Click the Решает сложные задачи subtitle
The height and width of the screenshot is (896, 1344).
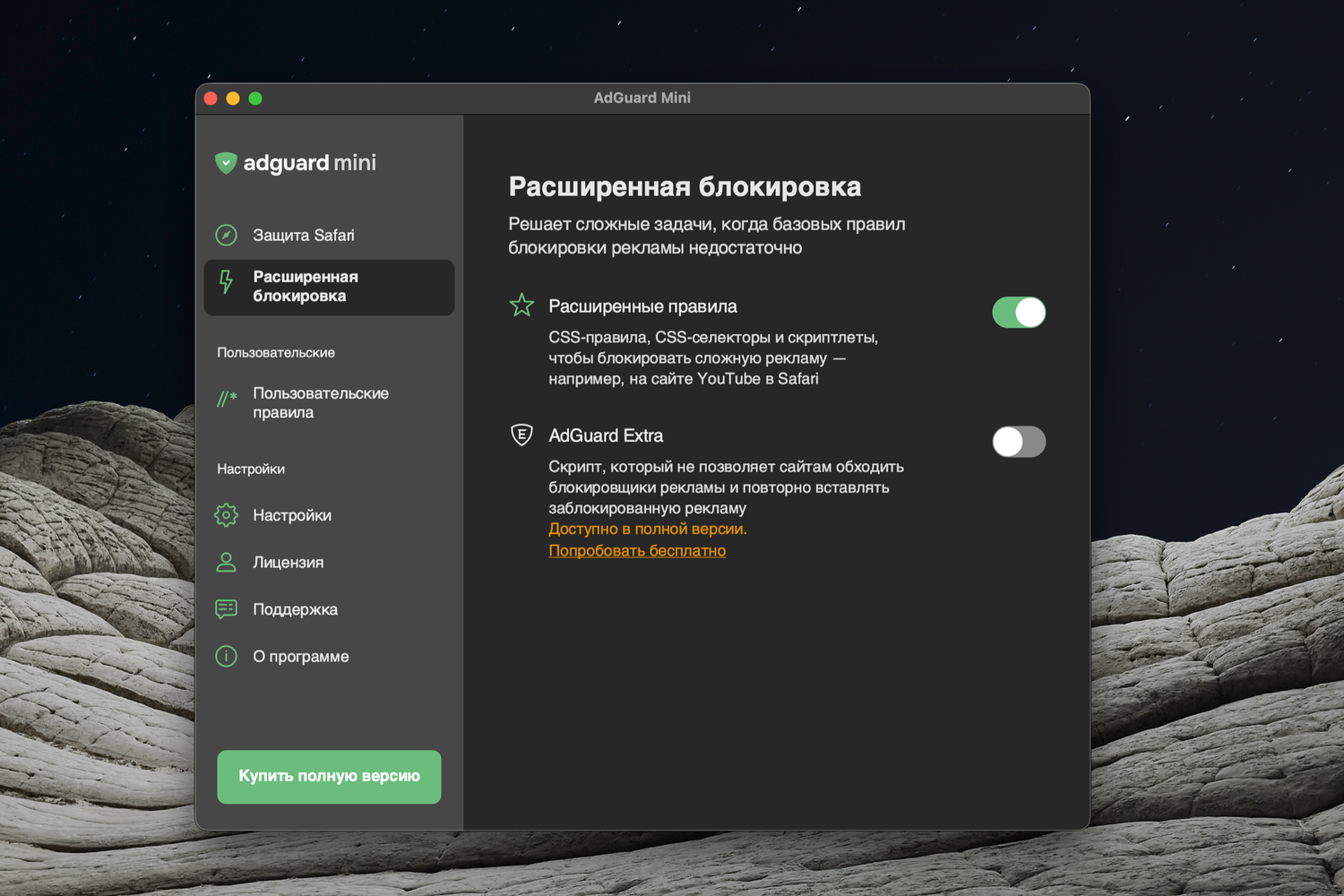pyautogui.click(x=707, y=236)
